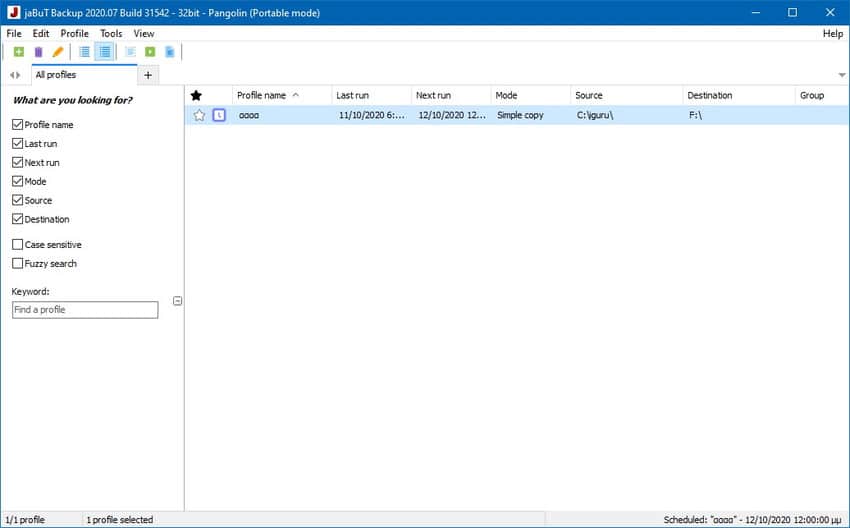Screen dimensions: 850x528
Task: Add a new tab with plus button
Action: point(148,75)
